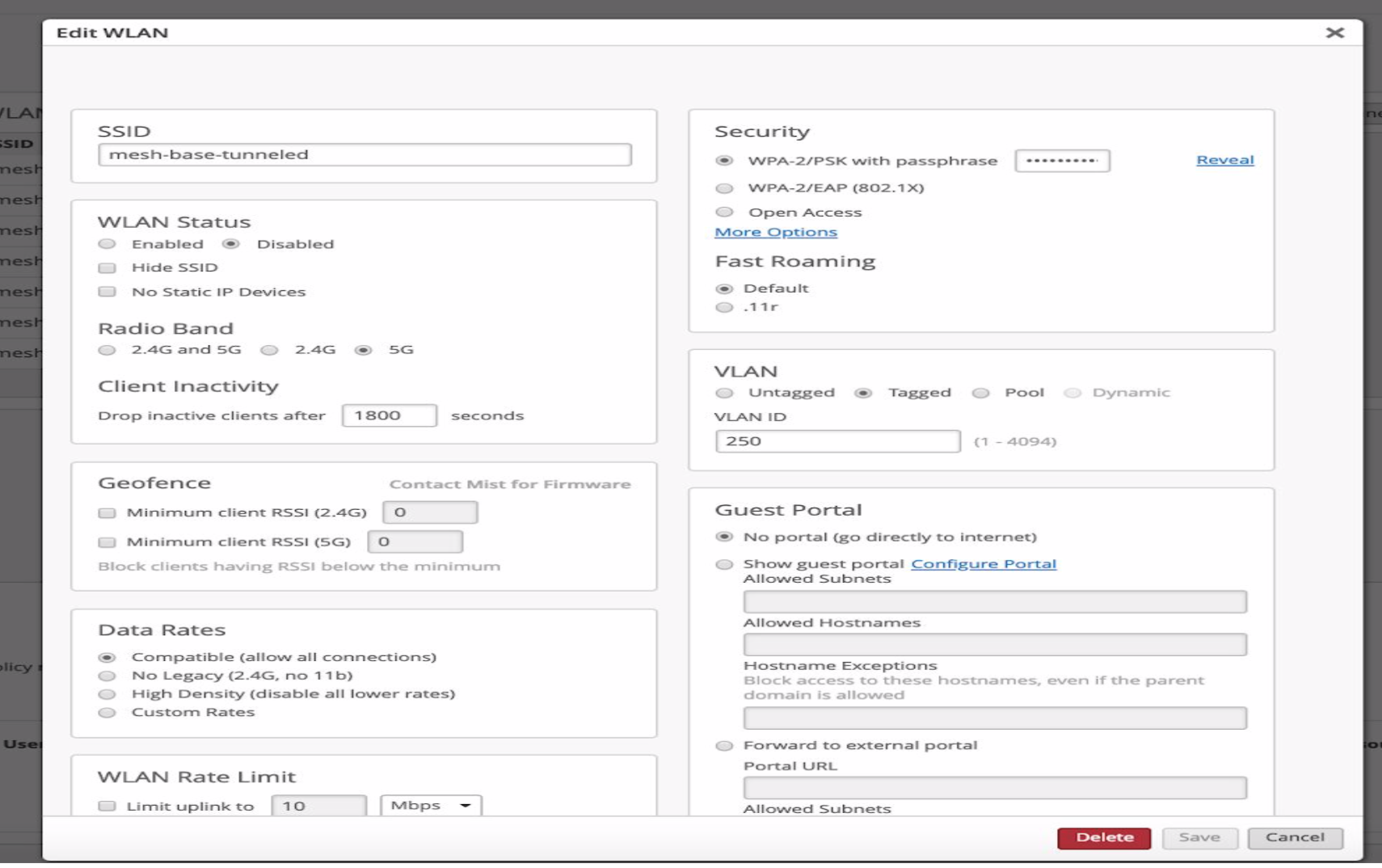Enable Limit uplink to checkbox
Image resolution: width=1382 pixels, height=868 pixels.
107,806
